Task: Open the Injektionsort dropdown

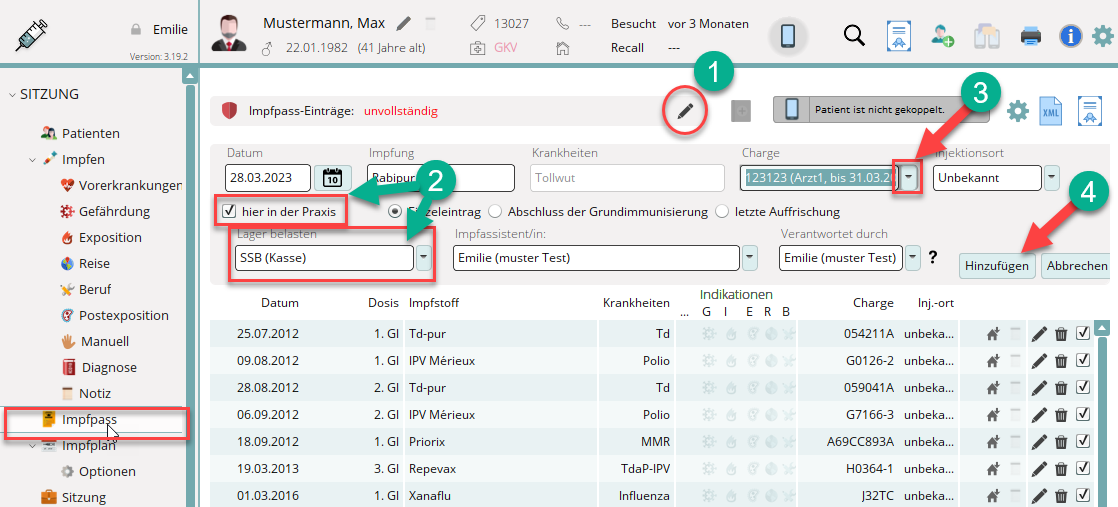Action: click(1052, 178)
